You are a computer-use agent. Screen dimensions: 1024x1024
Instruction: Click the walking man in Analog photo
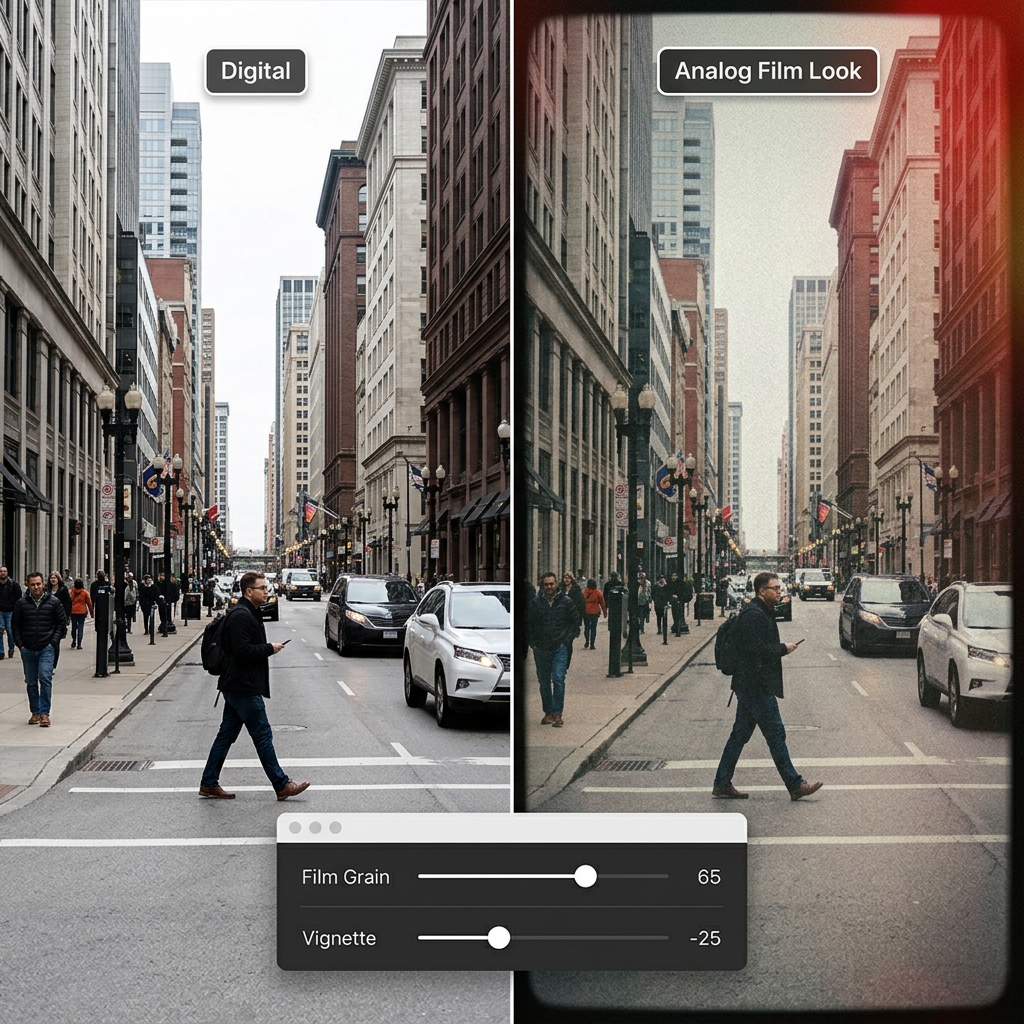click(760, 680)
